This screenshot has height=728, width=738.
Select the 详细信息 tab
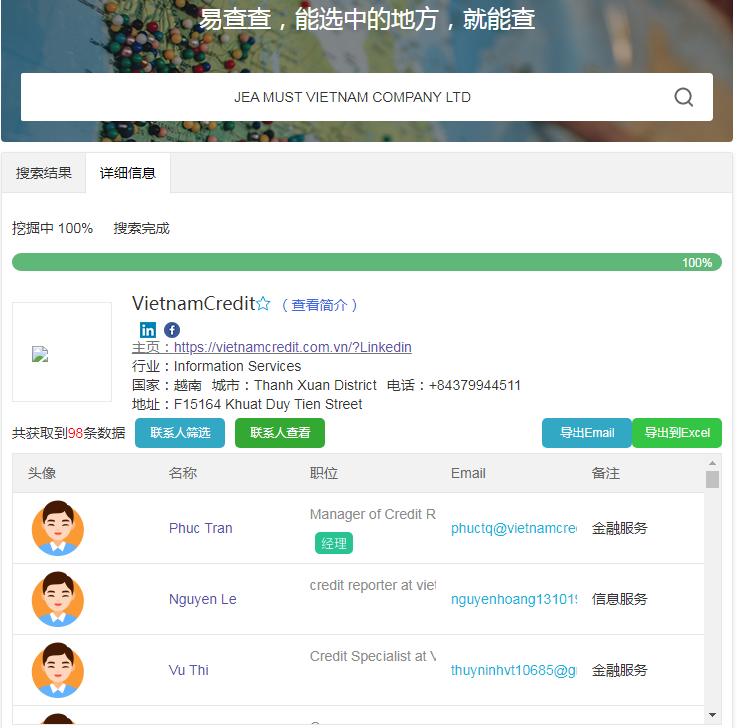(128, 173)
